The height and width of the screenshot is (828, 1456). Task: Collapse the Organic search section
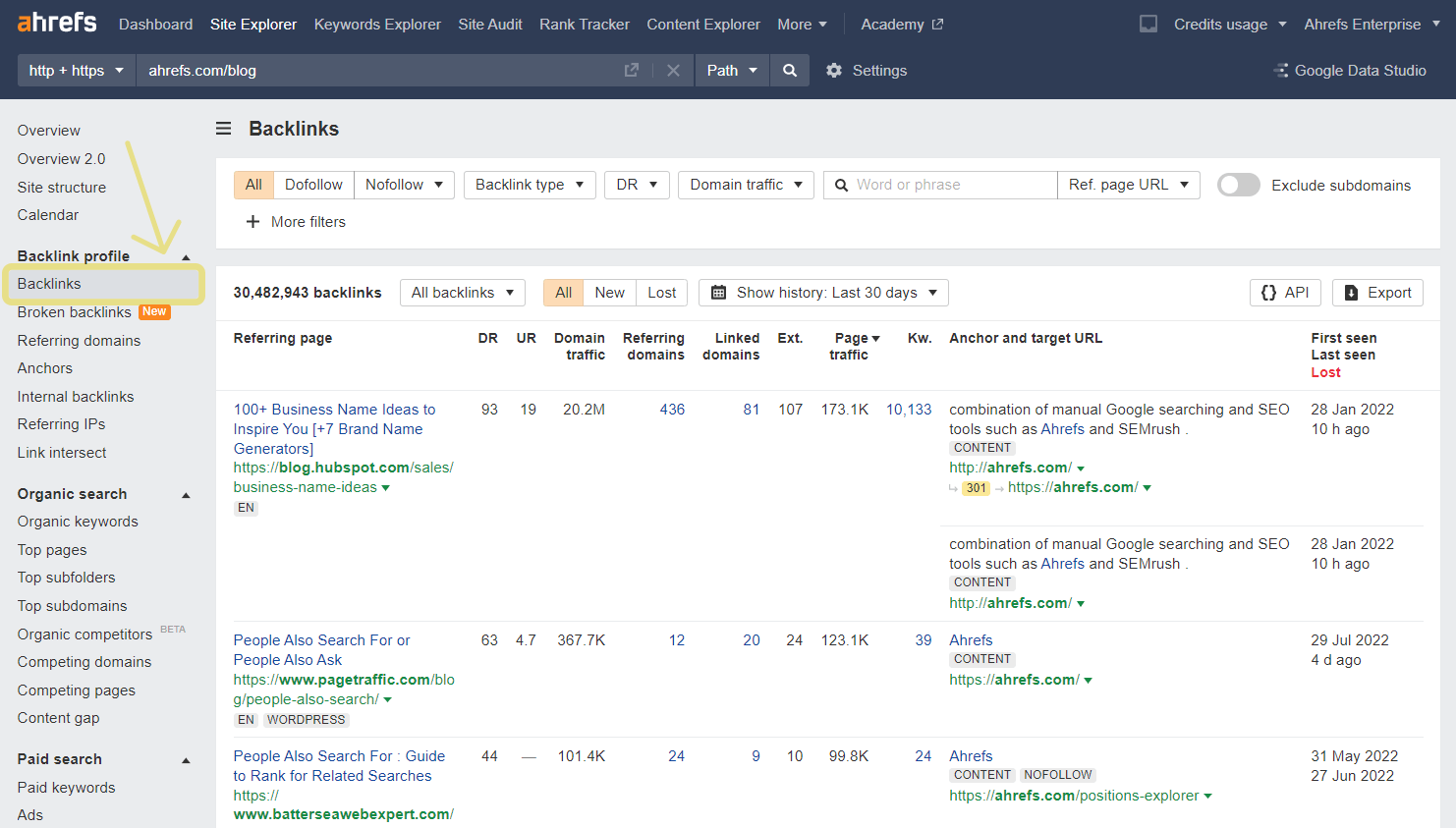(186, 495)
